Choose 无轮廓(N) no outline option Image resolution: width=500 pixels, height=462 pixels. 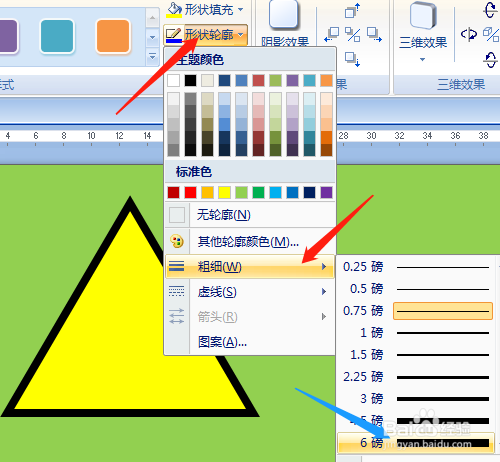(250, 215)
